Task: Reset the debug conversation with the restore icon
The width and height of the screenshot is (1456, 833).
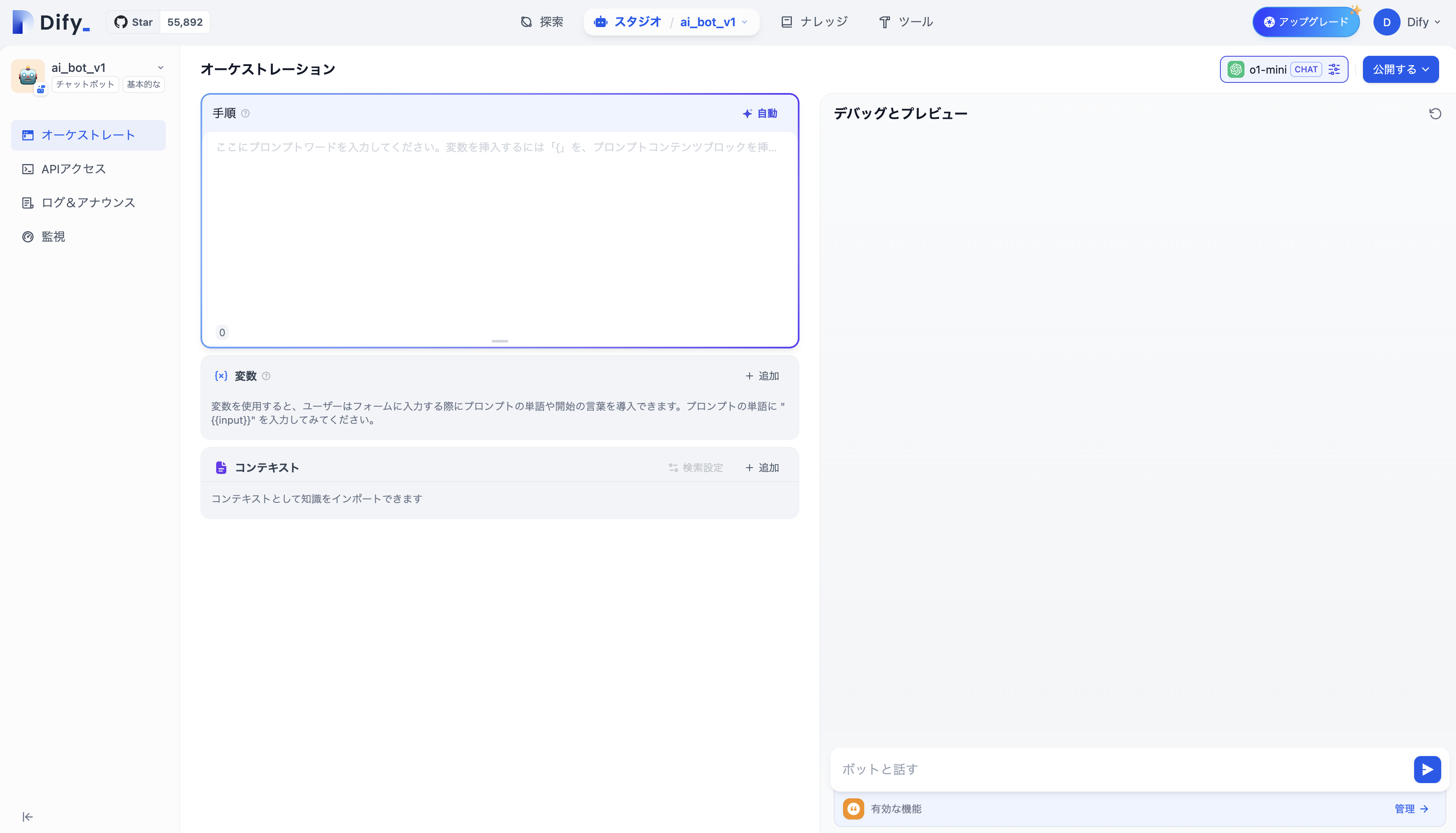Action: tap(1435, 113)
